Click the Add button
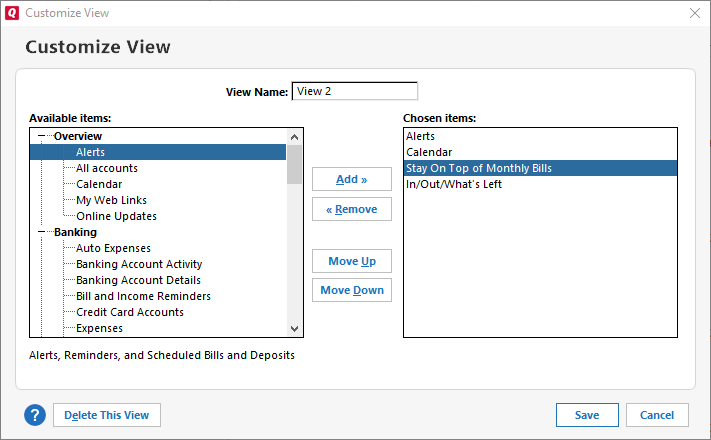 [x=351, y=179]
